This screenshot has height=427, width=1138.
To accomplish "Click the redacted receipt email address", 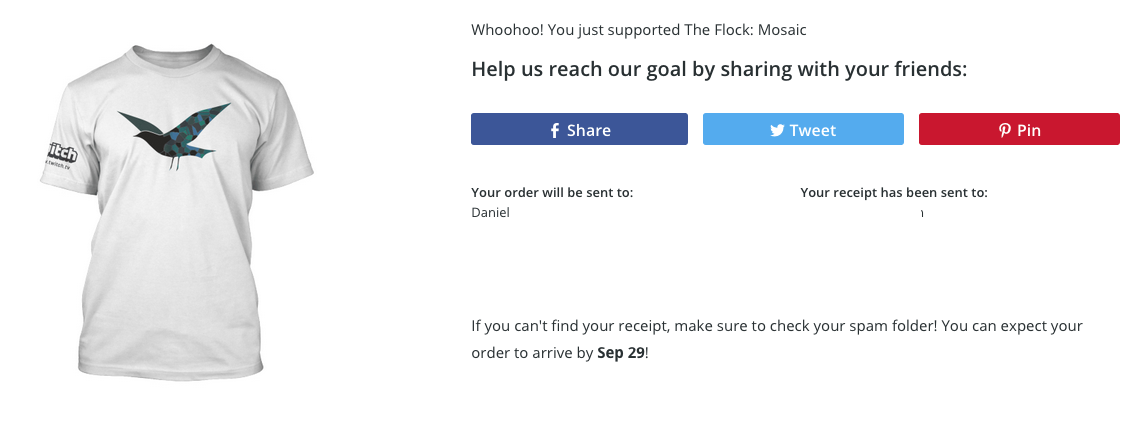I will 857,212.
